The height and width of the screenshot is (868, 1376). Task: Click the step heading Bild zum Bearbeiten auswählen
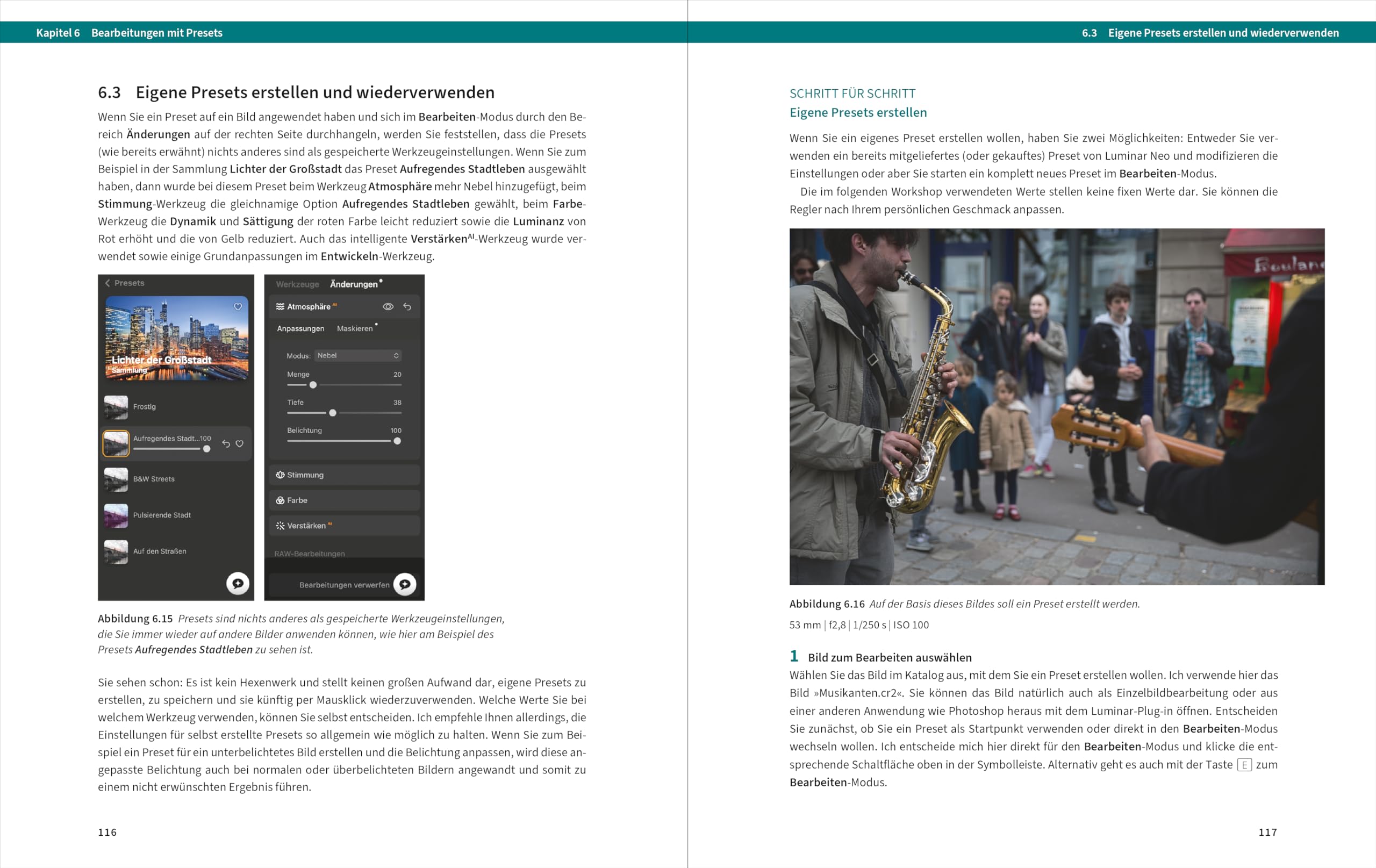(889, 658)
